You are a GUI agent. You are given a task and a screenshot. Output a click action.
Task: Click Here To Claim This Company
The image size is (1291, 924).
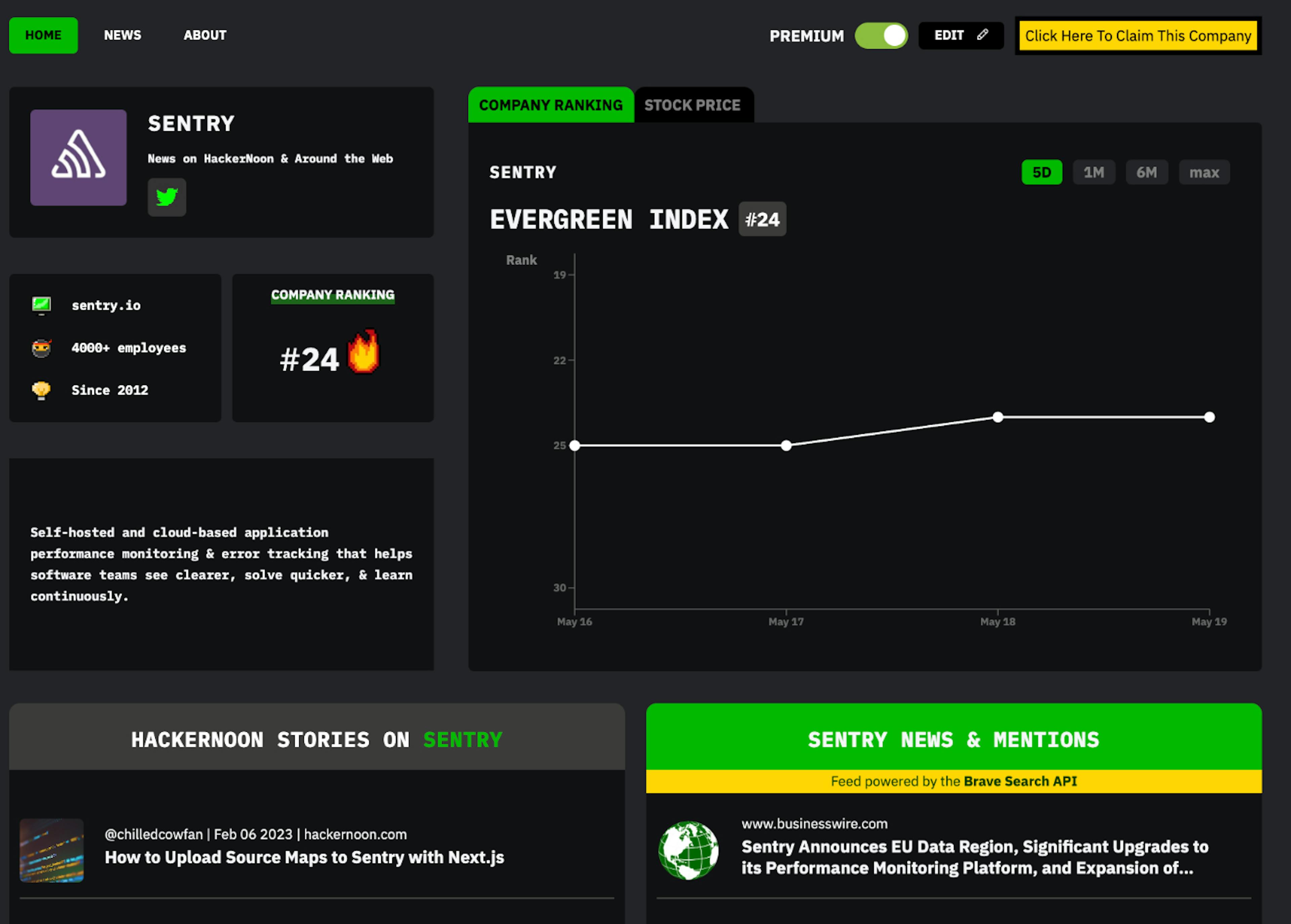pos(1137,35)
